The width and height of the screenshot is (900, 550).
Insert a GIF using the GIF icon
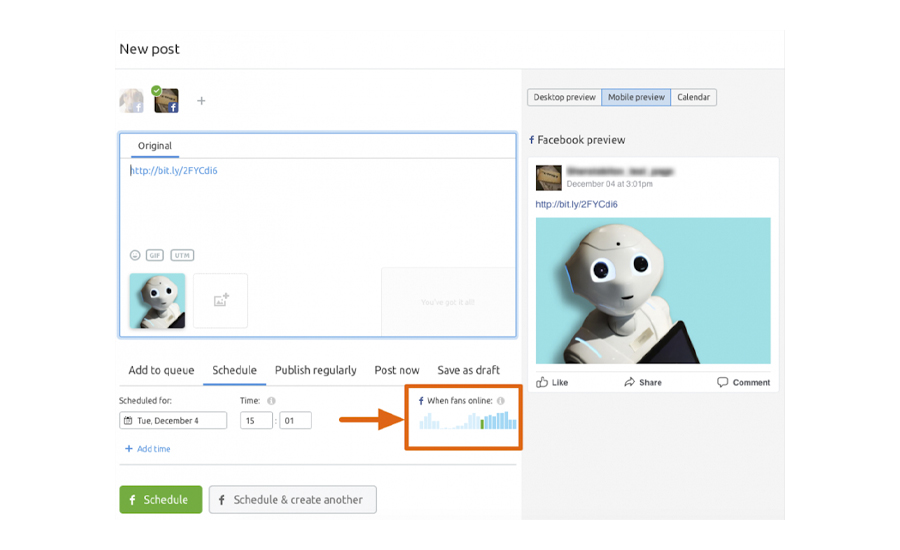[x=155, y=255]
